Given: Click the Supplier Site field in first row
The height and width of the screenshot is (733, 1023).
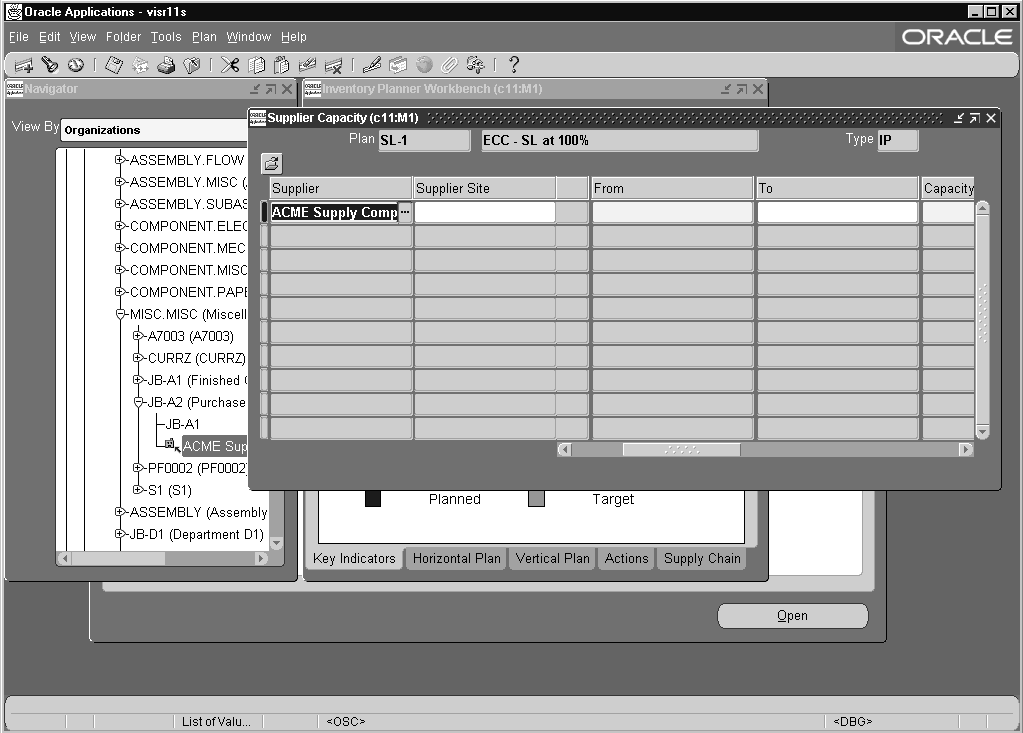Looking at the screenshot, I should click(x=485, y=213).
